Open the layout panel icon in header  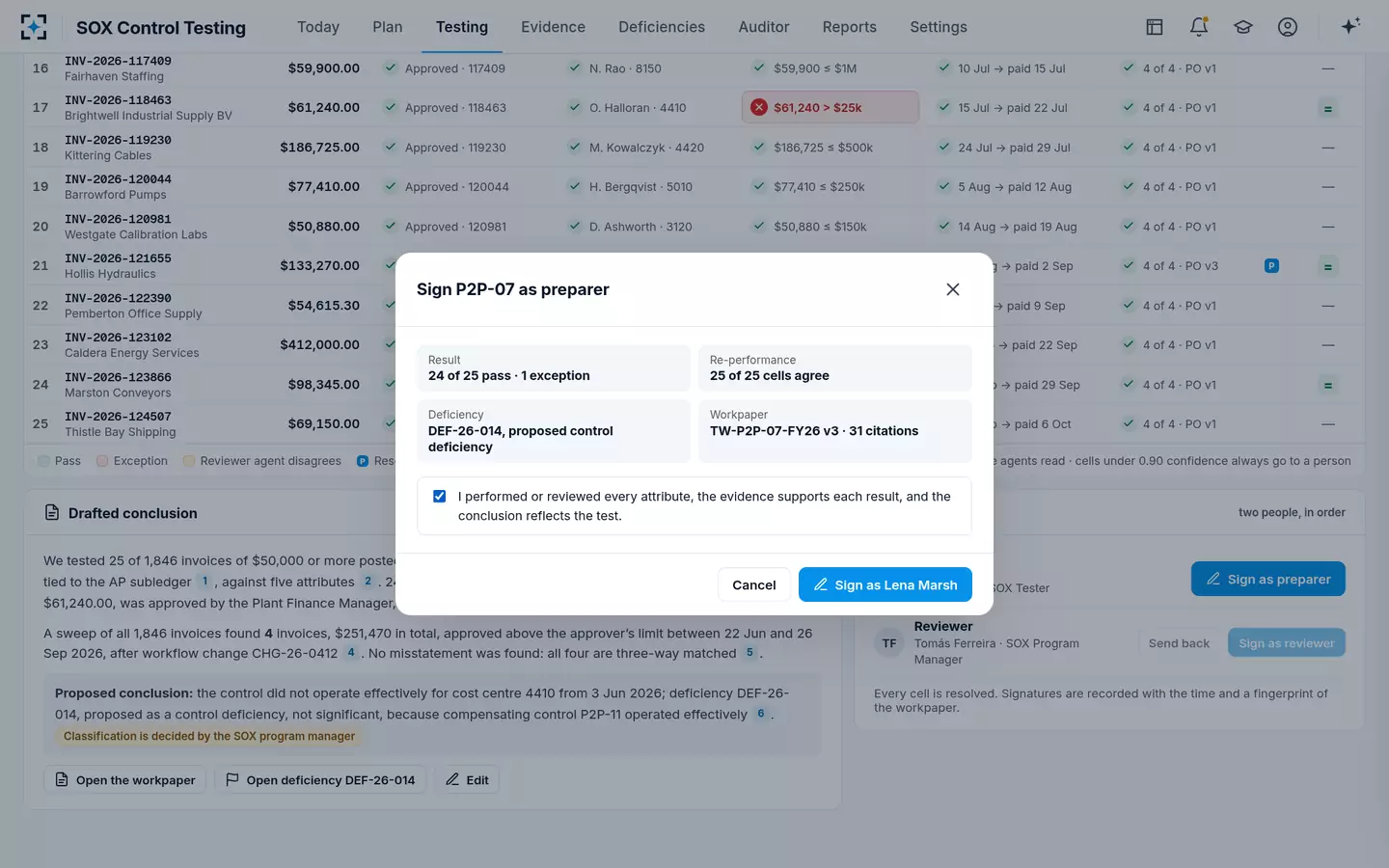pyautogui.click(x=1155, y=27)
